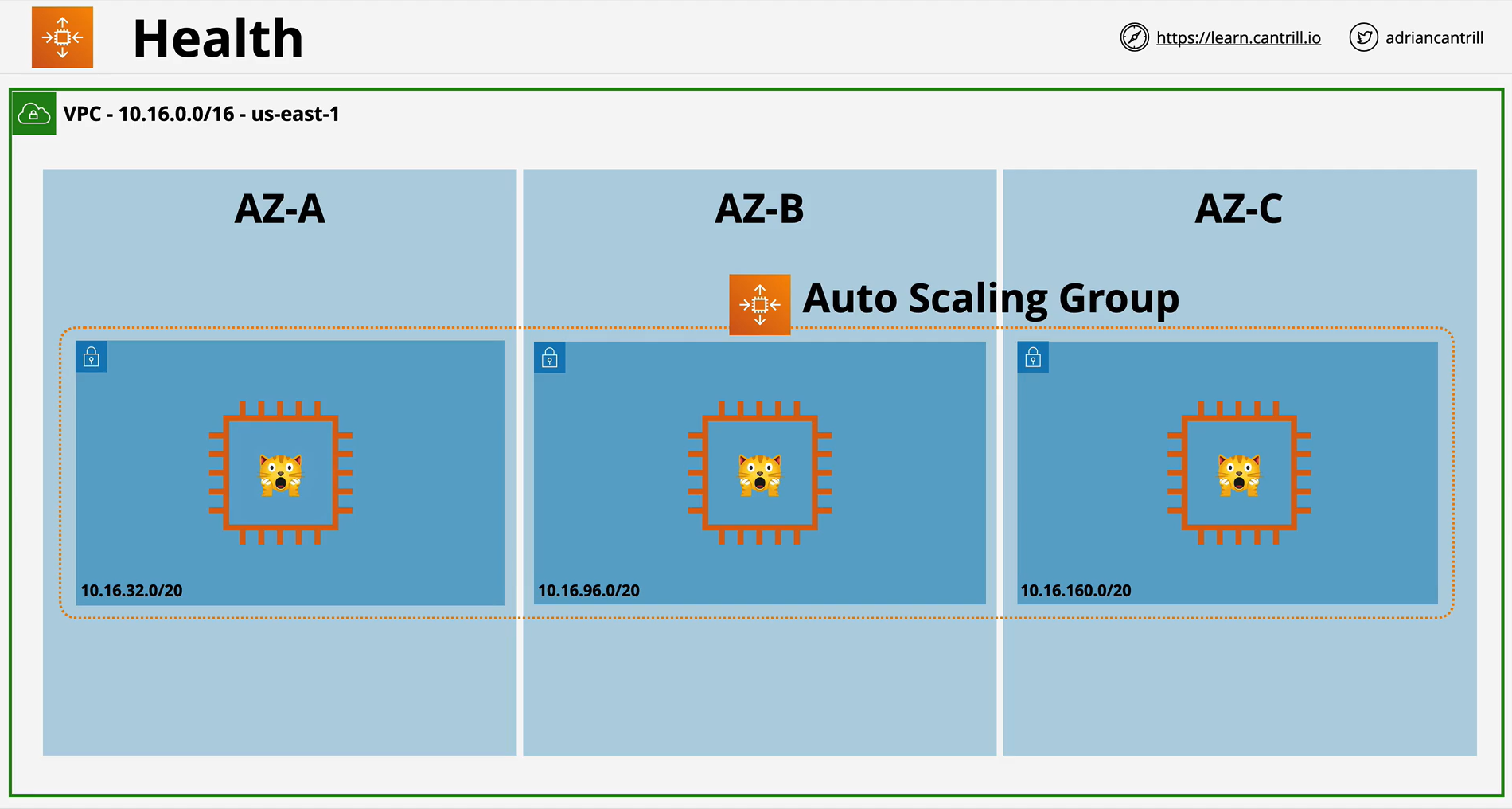Click the Twitter bird icon
The width and height of the screenshot is (1512, 809).
click(1363, 37)
